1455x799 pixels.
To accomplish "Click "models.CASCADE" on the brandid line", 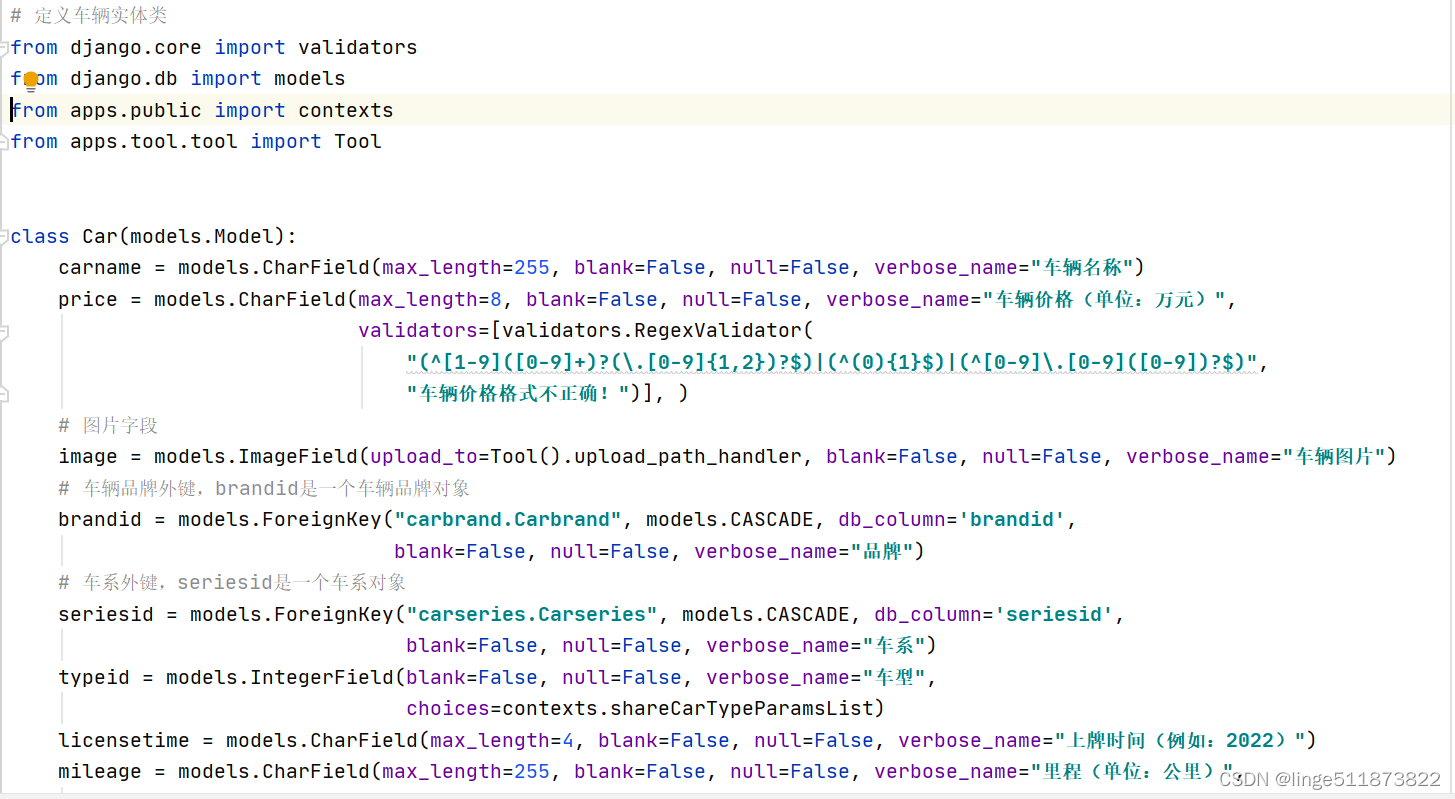I will pos(730,519).
